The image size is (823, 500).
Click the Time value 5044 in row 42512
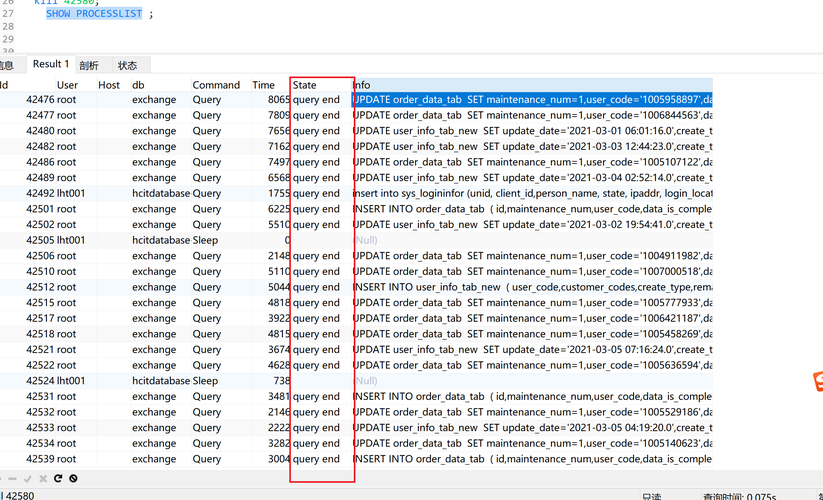click(x=279, y=288)
